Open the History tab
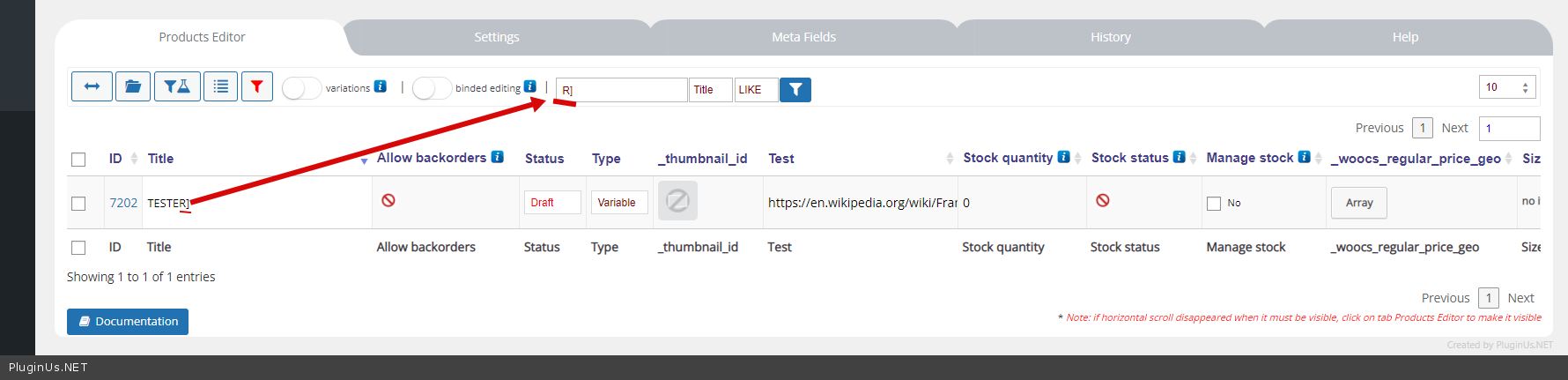The height and width of the screenshot is (380, 1568). tap(1110, 37)
